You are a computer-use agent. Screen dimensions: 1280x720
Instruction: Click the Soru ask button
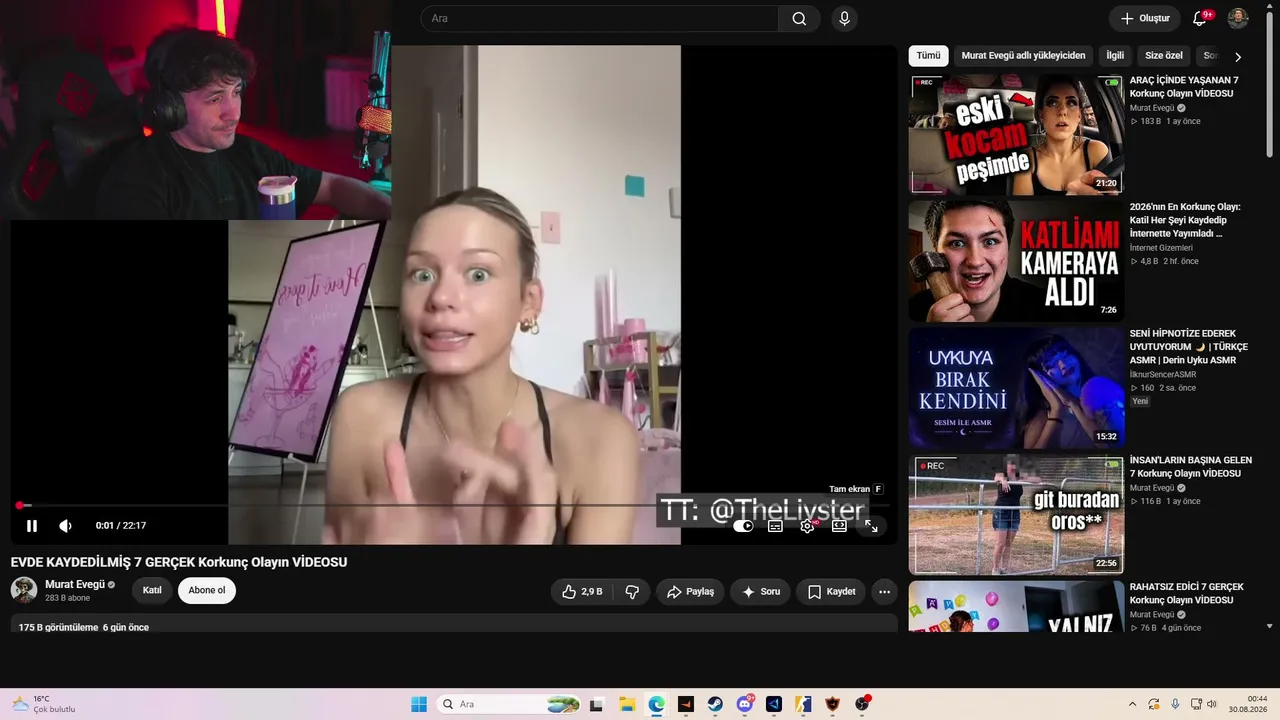[x=760, y=592]
